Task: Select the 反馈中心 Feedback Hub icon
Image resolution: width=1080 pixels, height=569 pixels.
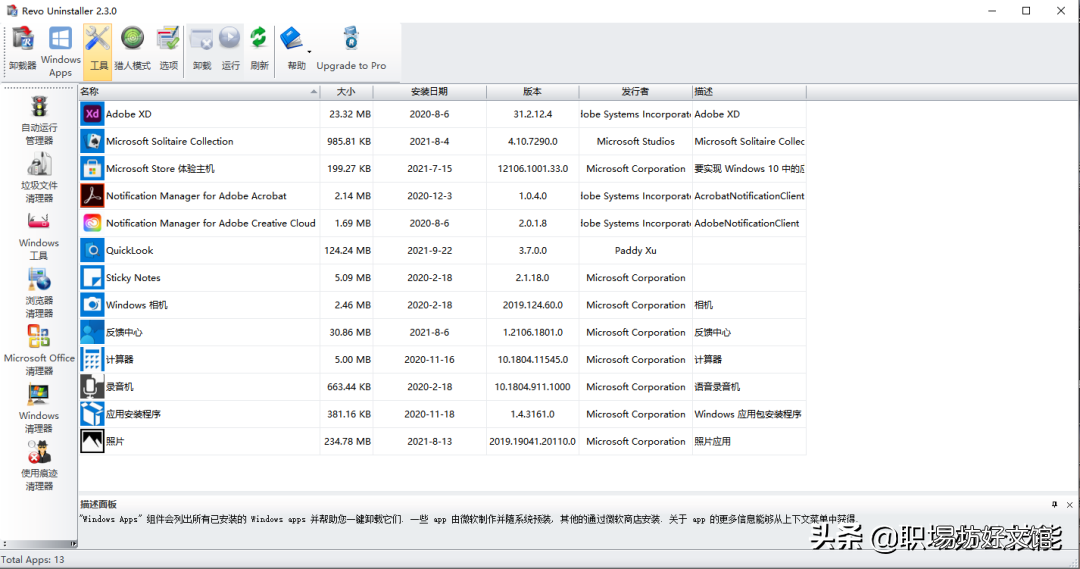Action: pos(92,332)
